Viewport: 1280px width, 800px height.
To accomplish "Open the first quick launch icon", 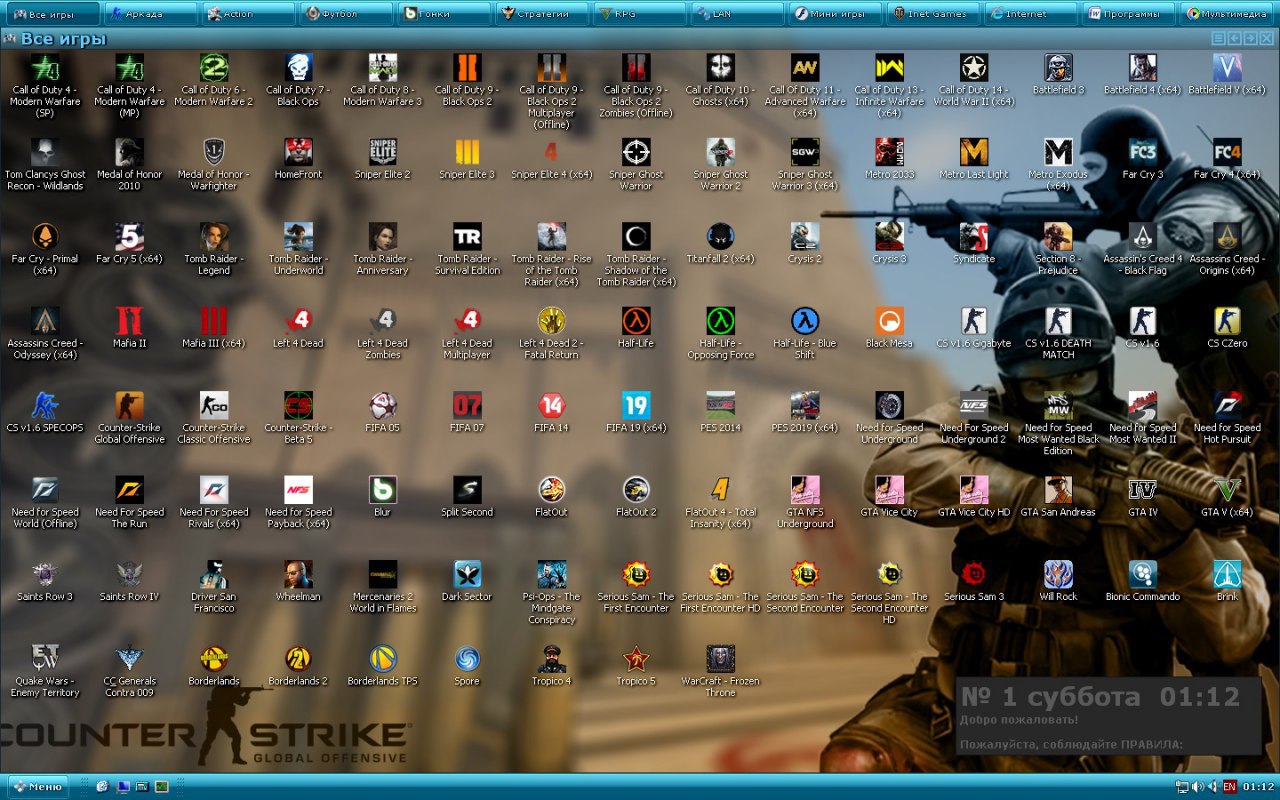I will click(x=102, y=786).
